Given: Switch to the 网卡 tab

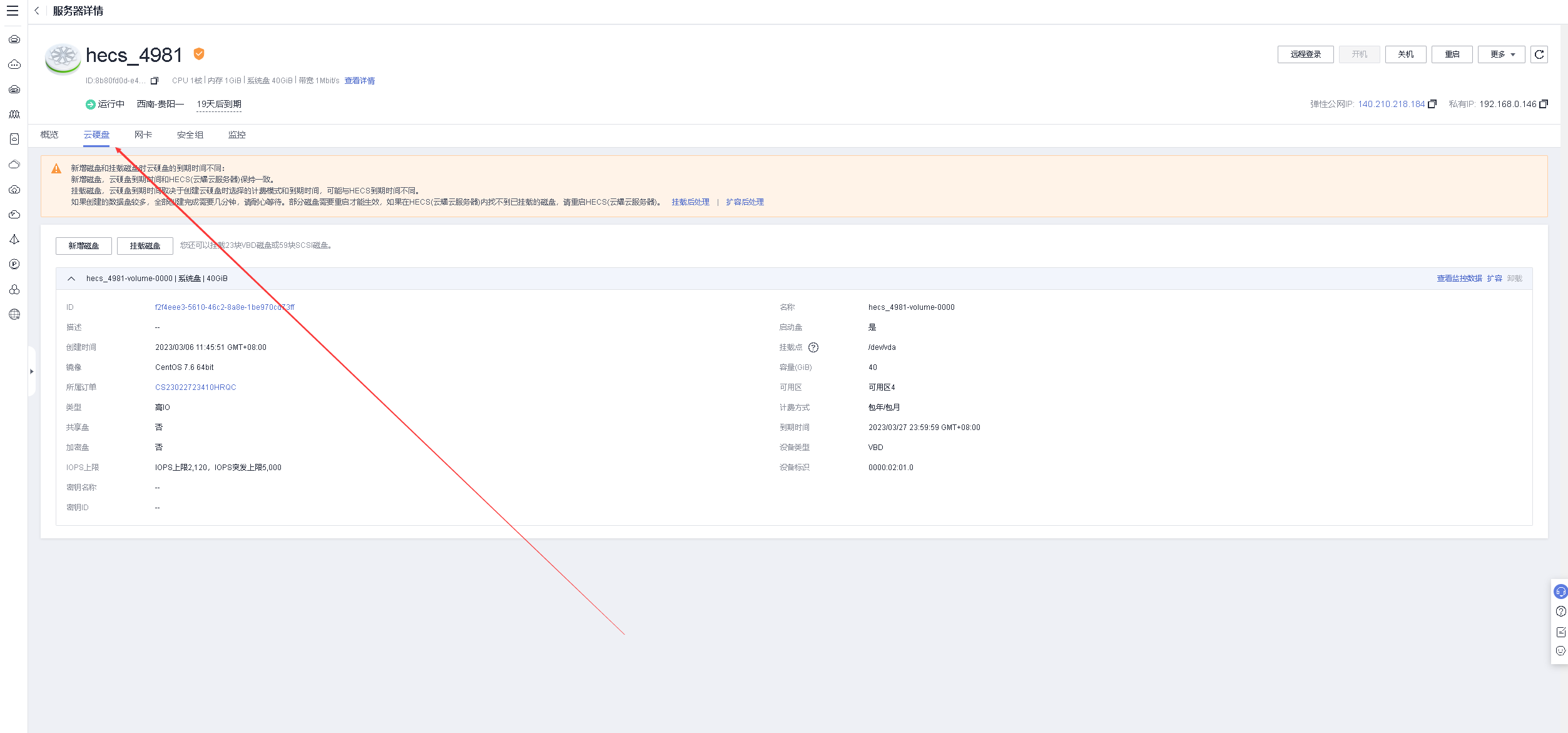Looking at the screenshot, I should pyautogui.click(x=143, y=135).
